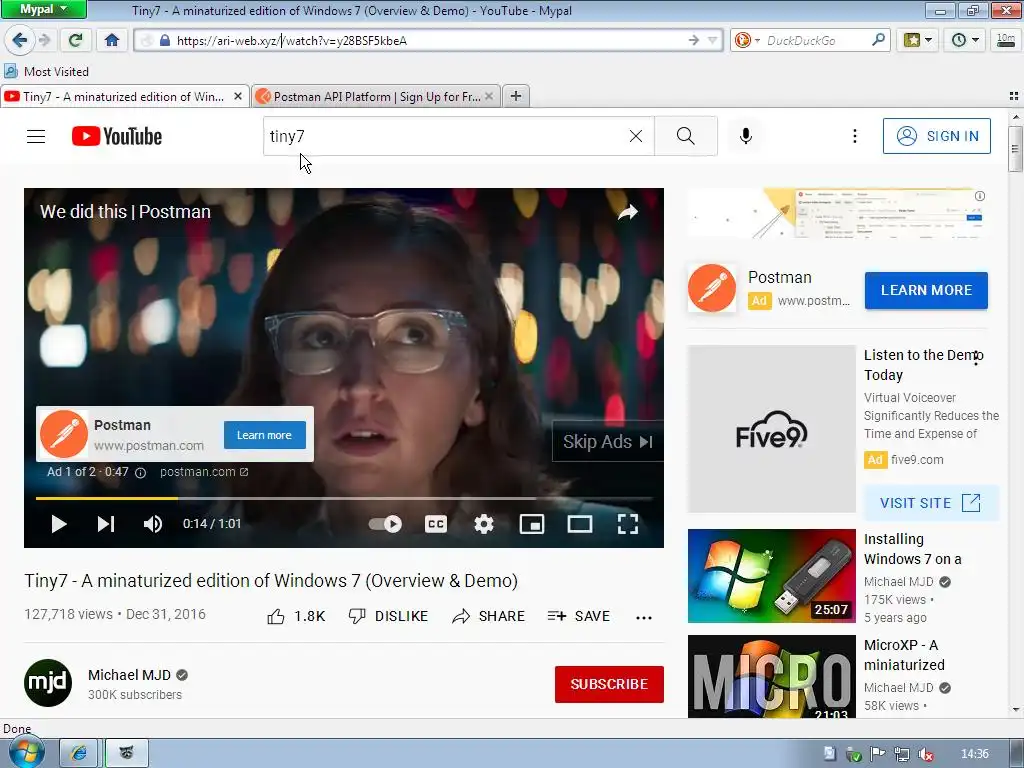Click muted volume tray icon
The width and height of the screenshot is (1024, 768).
(925, 754)
